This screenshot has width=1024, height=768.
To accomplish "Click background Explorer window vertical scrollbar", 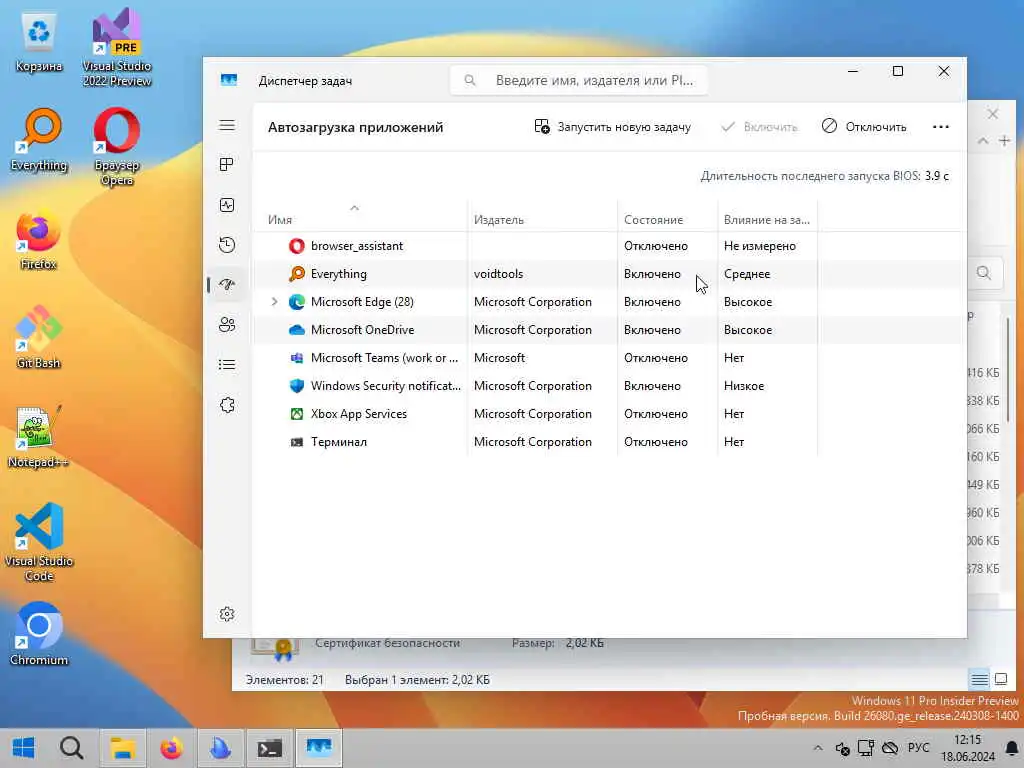I will pos(1009,370).
